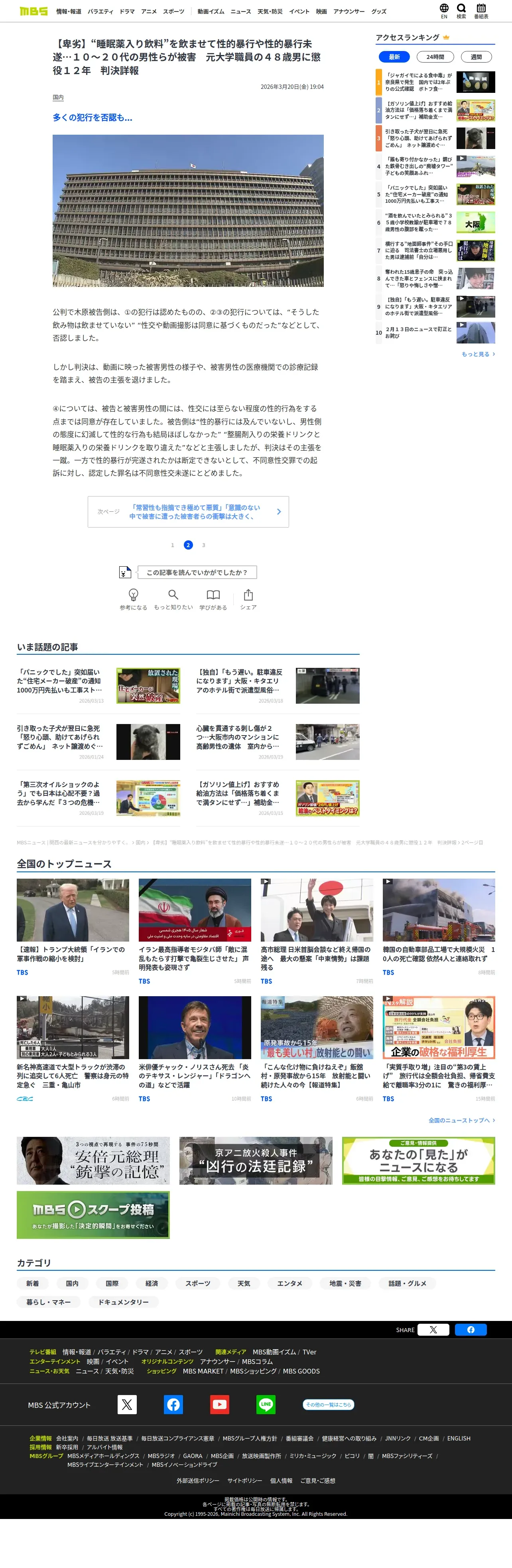Open MBS official LINE account icon
The image size is (512, 1568).
pos(266,1404)
